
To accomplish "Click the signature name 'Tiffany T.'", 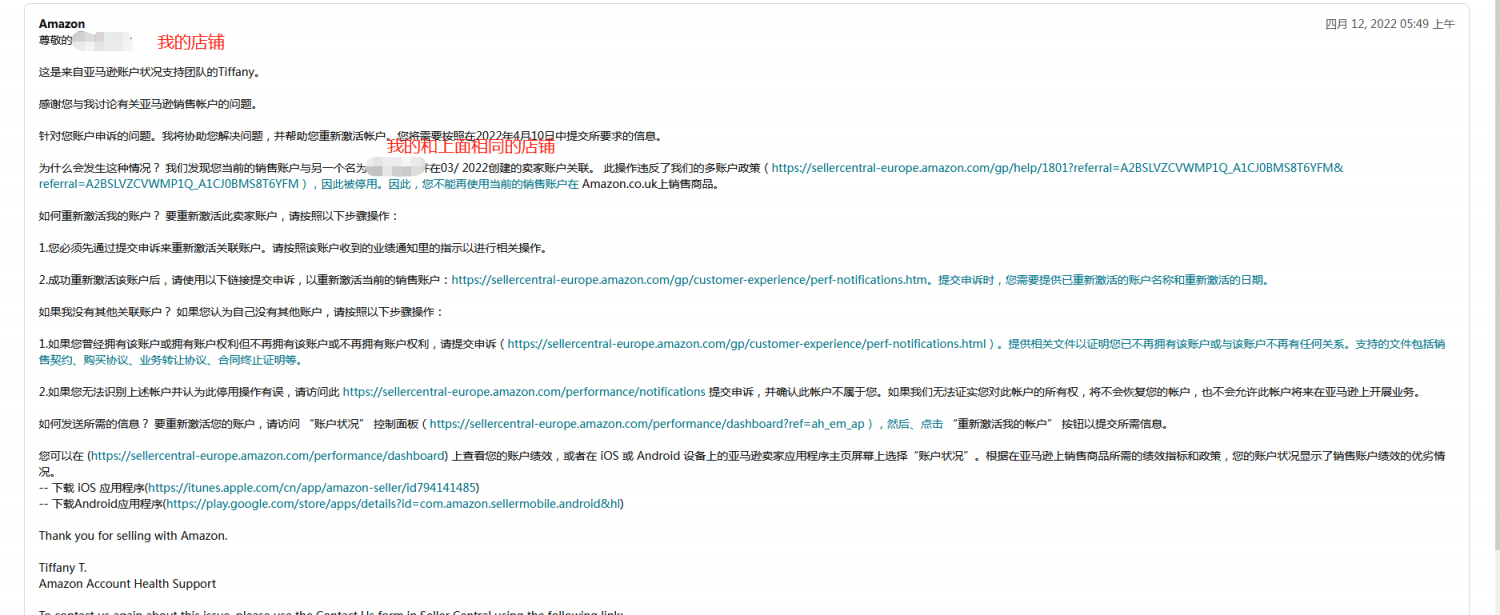I will coord(63,568).
